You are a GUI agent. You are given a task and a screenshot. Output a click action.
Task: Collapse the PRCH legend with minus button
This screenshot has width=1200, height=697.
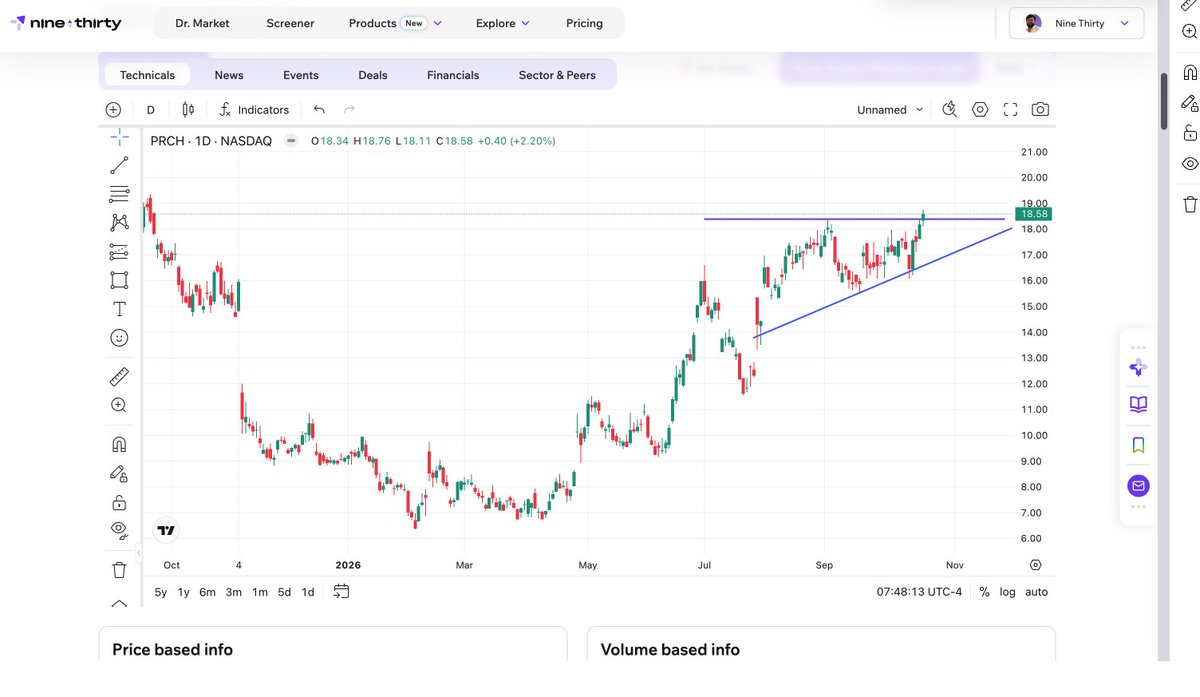click(291, 141)
